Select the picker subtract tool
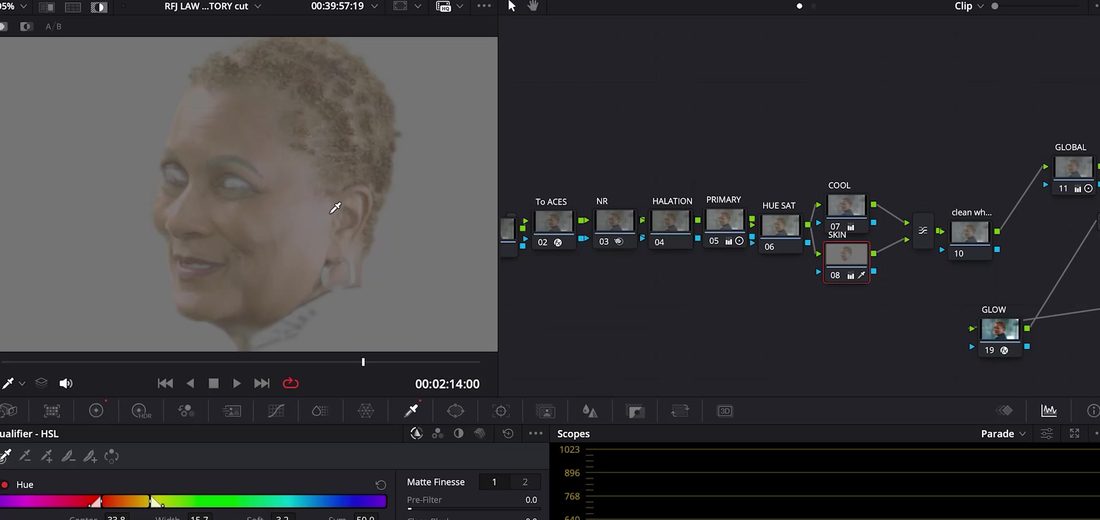 (x=25, y=456)
